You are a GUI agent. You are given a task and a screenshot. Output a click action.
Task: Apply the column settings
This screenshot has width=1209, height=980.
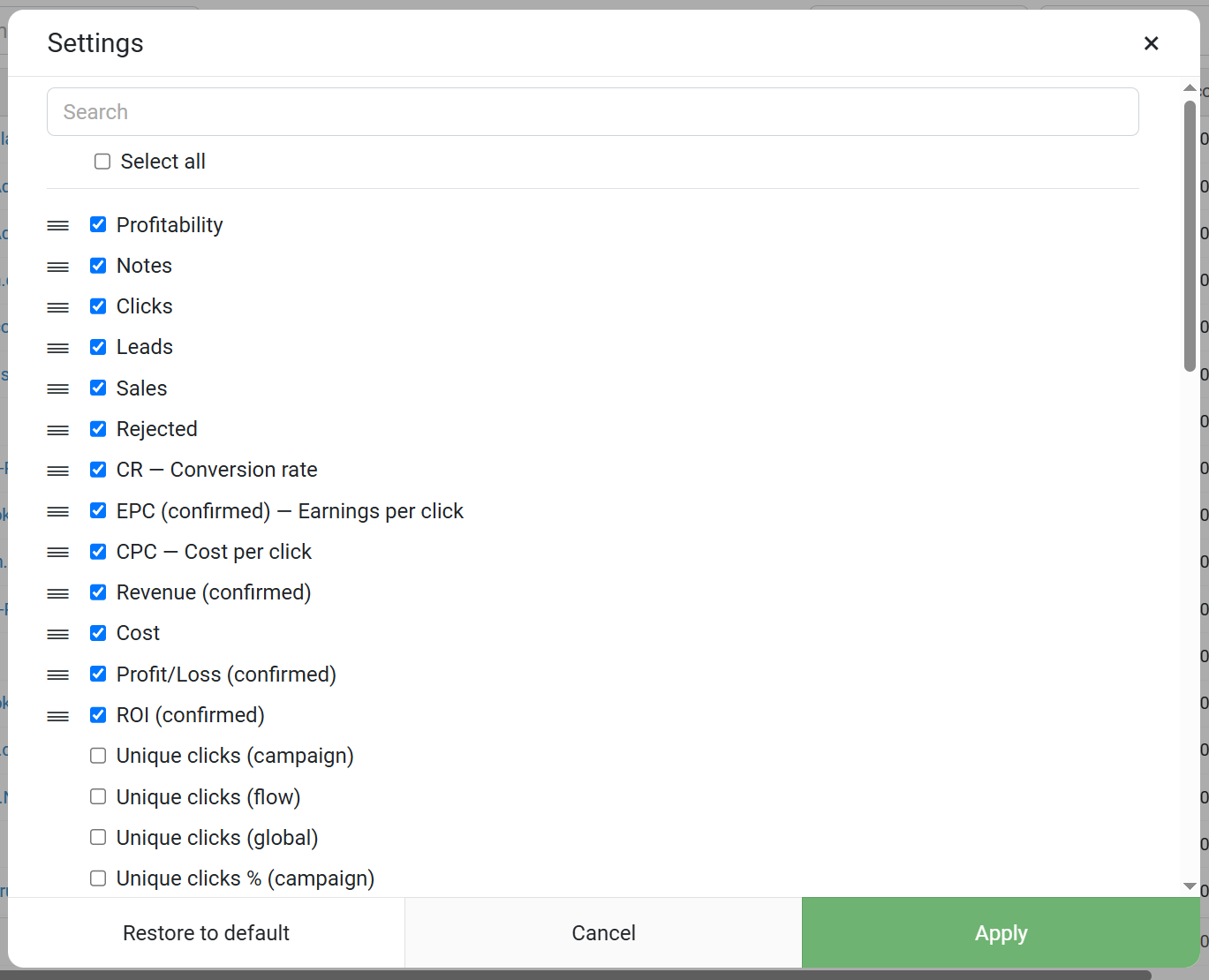1001,932
